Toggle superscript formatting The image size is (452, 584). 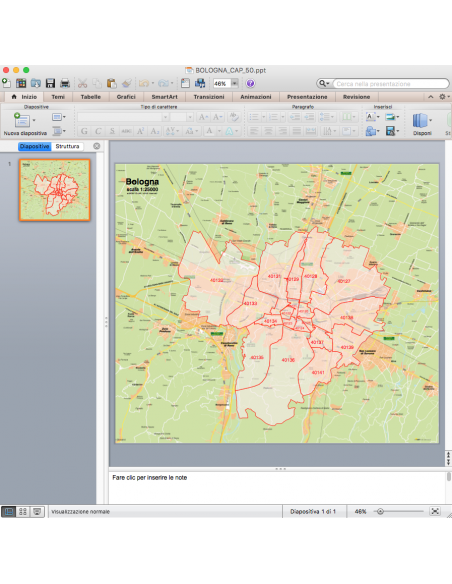tap(140, 131)
